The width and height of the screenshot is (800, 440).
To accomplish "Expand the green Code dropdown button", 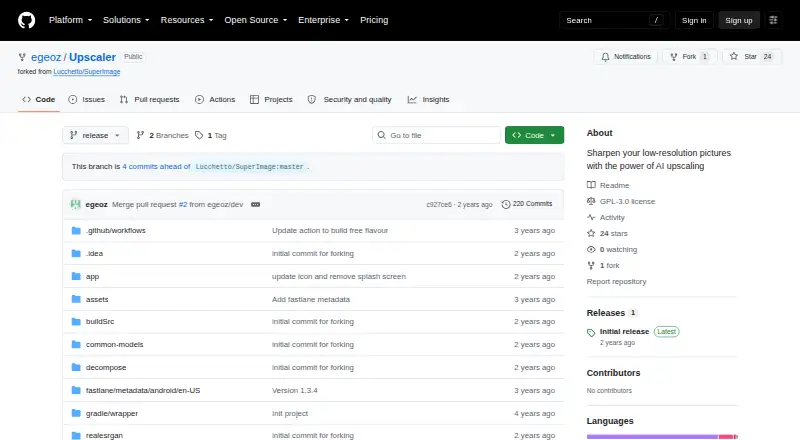I will tap(534, 135).
